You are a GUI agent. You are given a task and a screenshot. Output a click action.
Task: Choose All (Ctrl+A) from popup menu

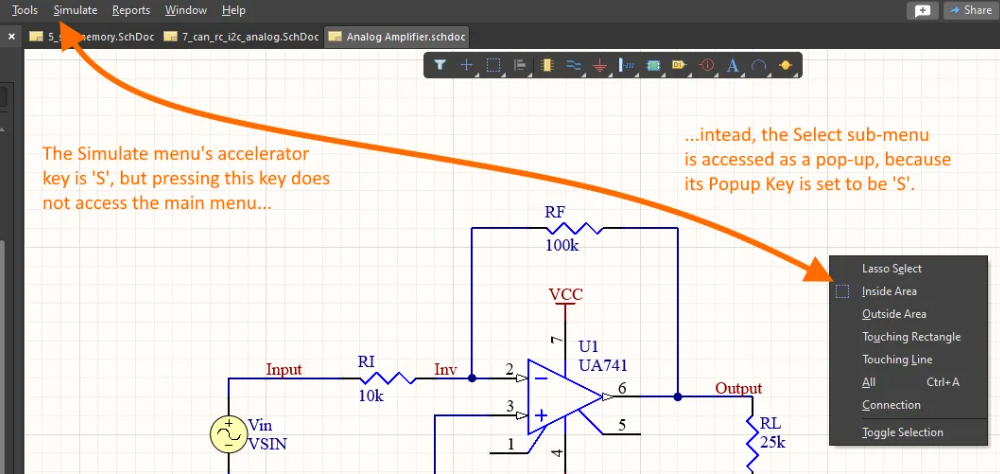908,382
